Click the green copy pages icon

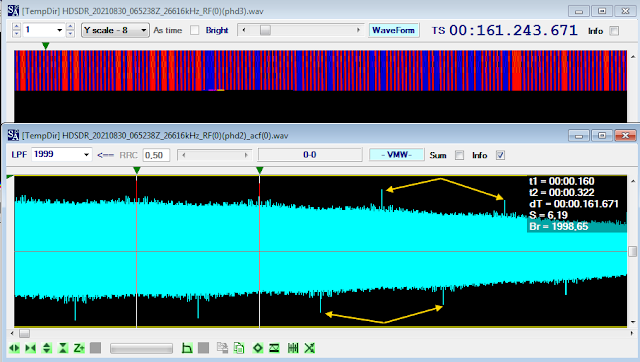pyautogui.click(x=239, y=348)
